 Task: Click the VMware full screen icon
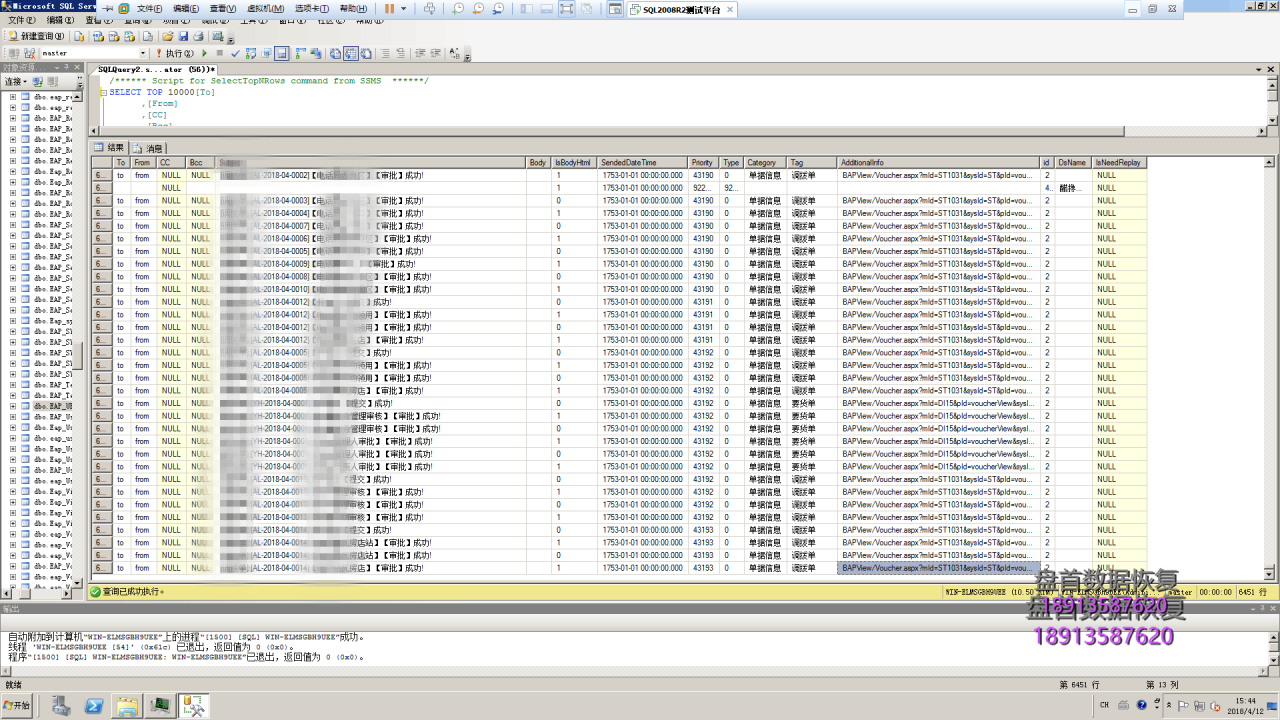[x=566, y=8]
